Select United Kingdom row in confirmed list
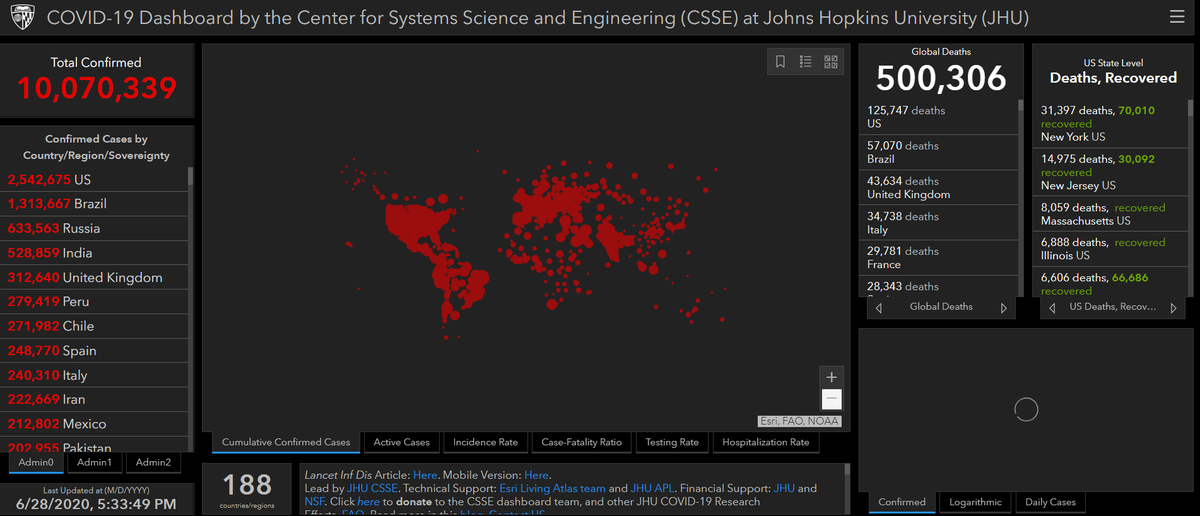 [95, 277]
